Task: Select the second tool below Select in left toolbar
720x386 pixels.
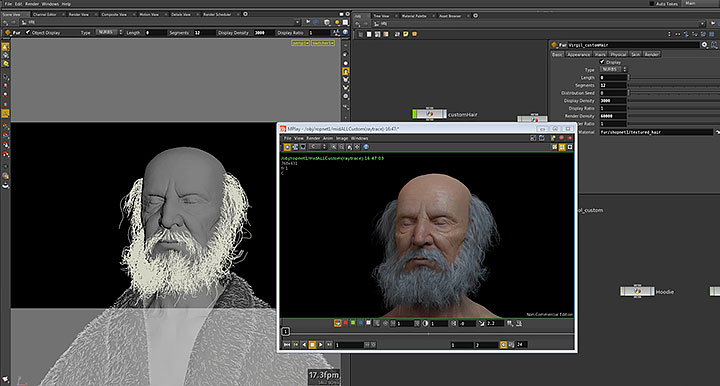Action: [x=6, y=55]
